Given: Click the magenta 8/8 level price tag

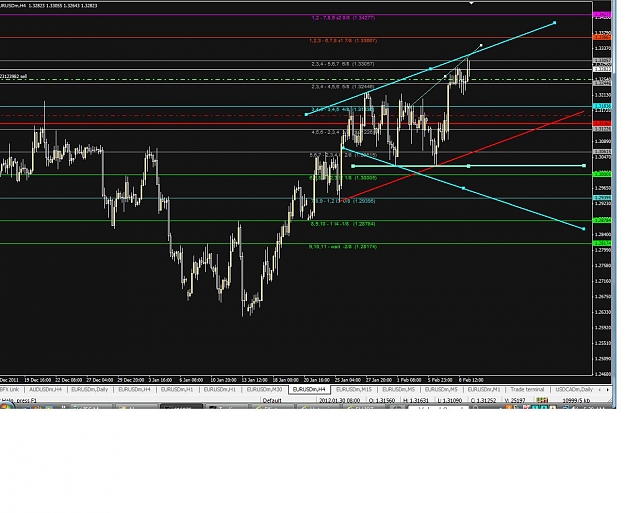Looking at the screenshot, I should 602,15.
